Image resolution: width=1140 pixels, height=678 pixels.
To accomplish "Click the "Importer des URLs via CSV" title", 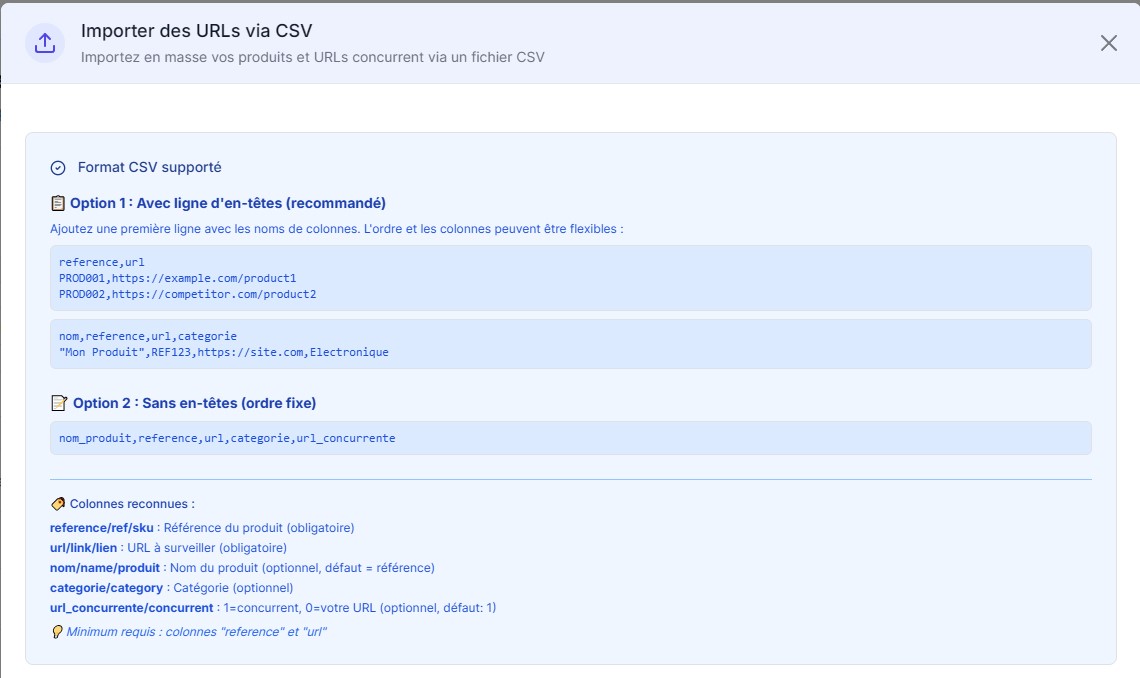I will click(x=203, y=31).
